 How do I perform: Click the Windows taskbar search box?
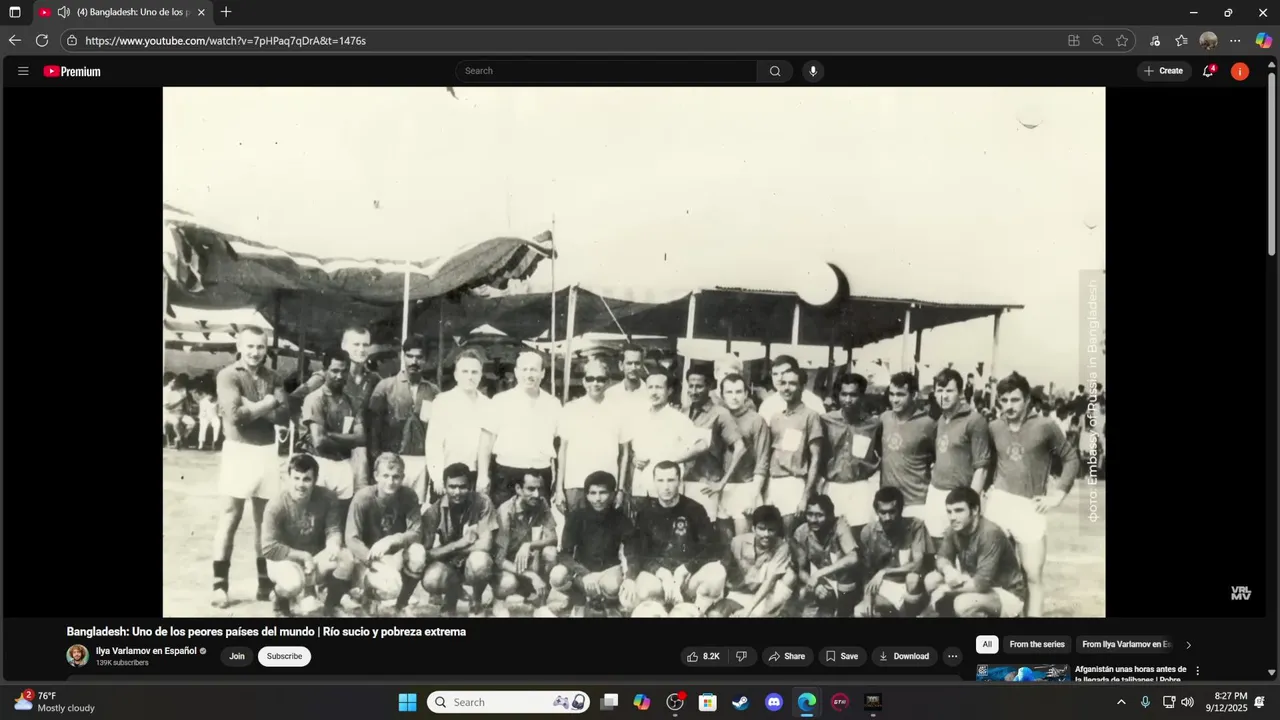coord(508,702)
